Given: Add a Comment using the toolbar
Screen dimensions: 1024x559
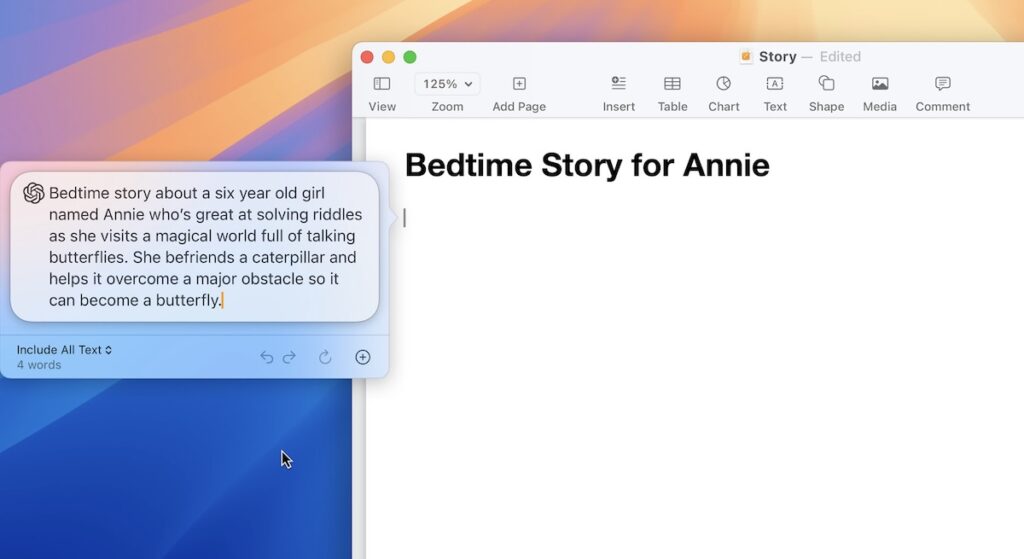Looking at the screenshot, I should pyautogui.click(x=942, y=84).
